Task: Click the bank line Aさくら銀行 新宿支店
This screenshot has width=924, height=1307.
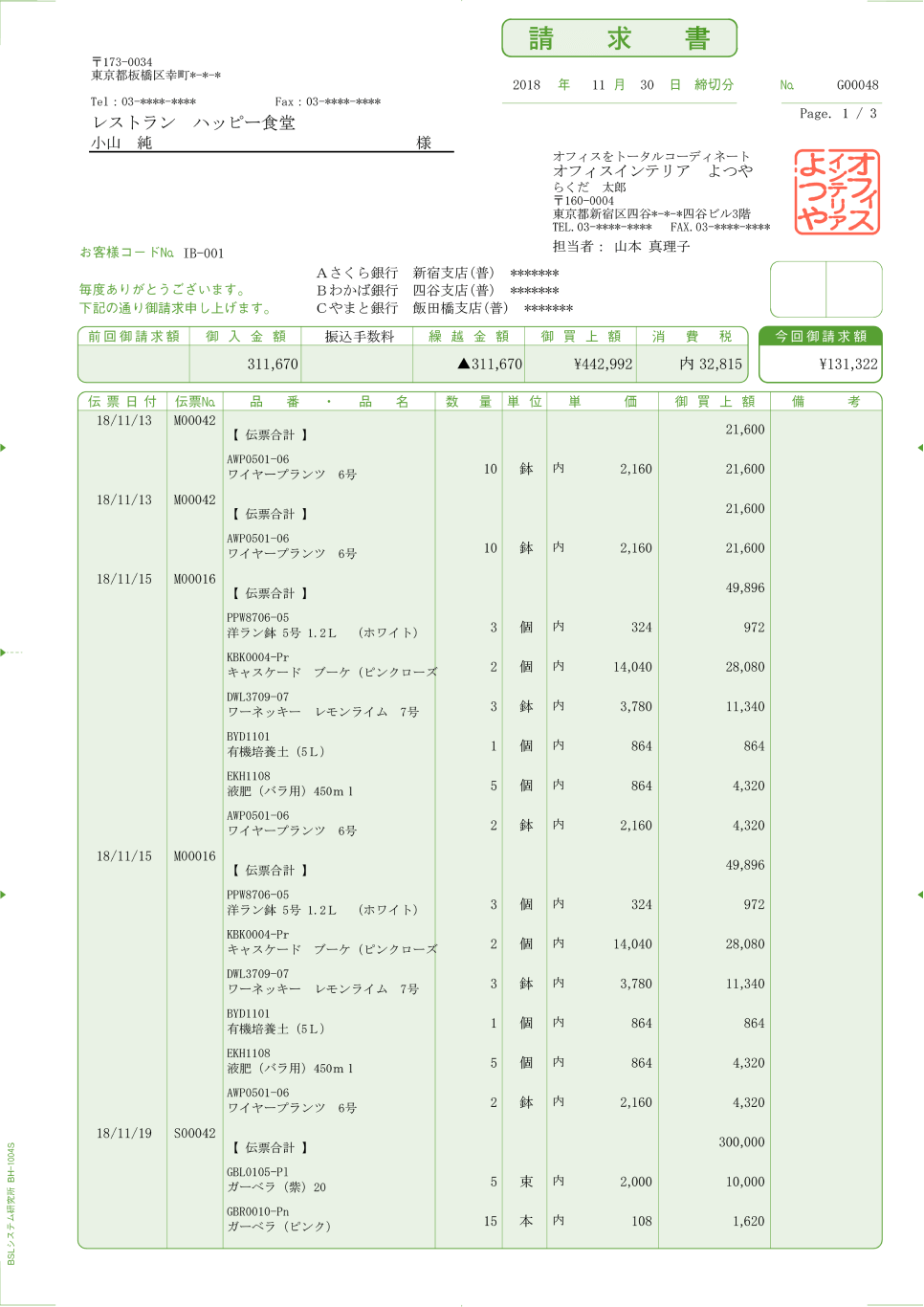Action: [x=438, y=274]
